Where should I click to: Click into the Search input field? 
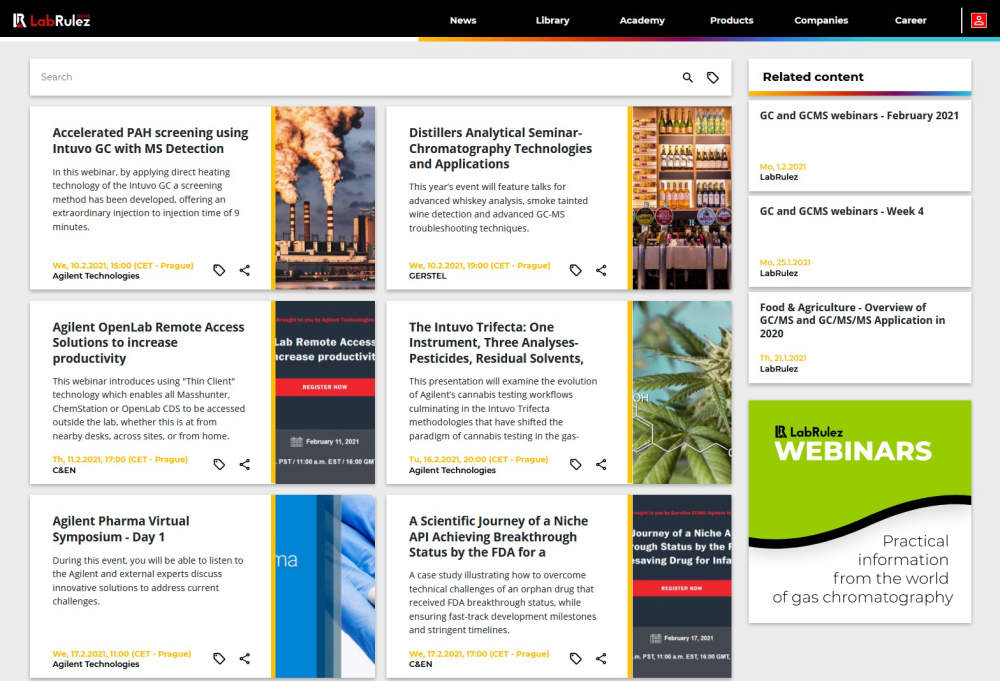tap(354, 77)
